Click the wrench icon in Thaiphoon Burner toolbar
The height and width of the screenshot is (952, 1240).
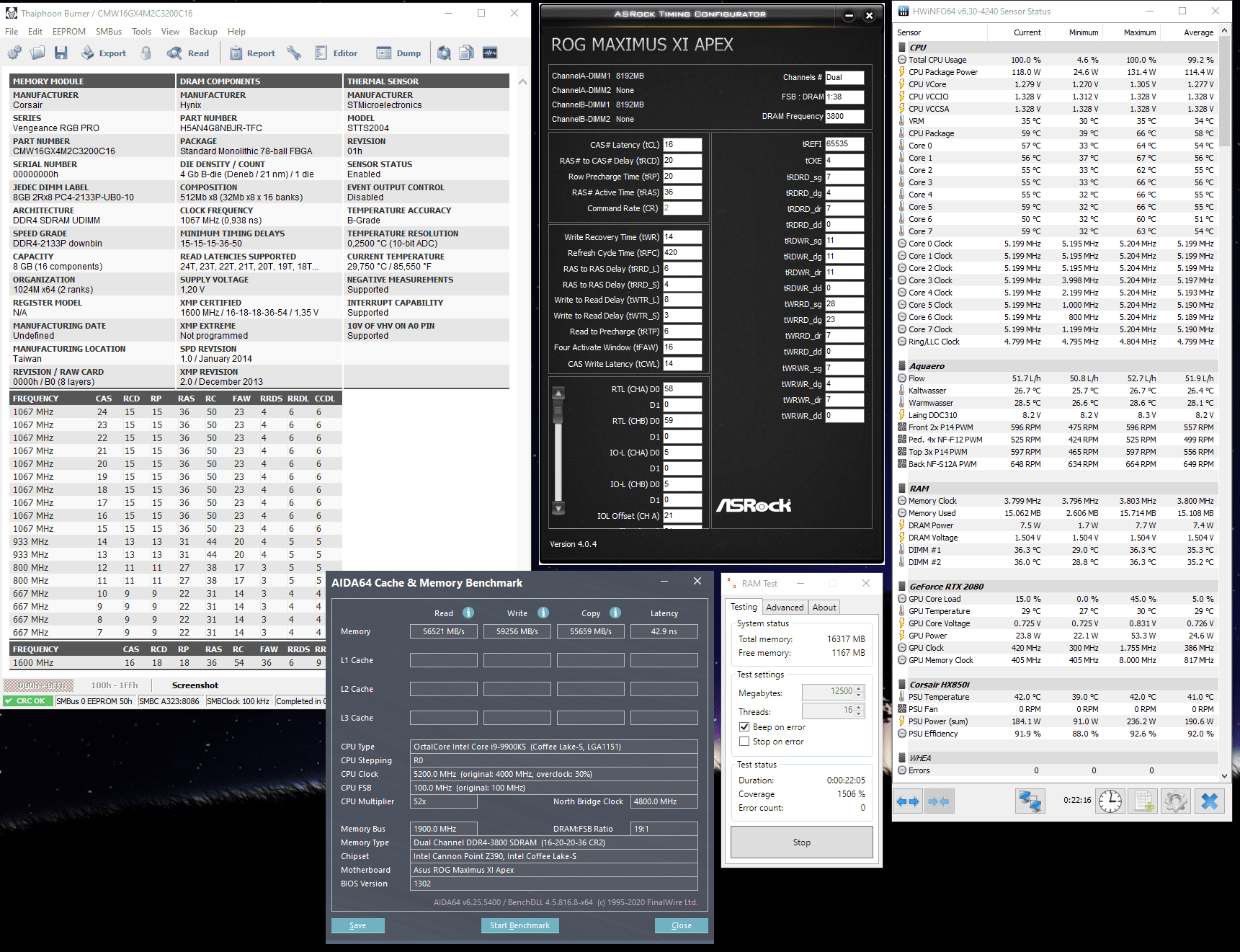[x=294, y=53]
